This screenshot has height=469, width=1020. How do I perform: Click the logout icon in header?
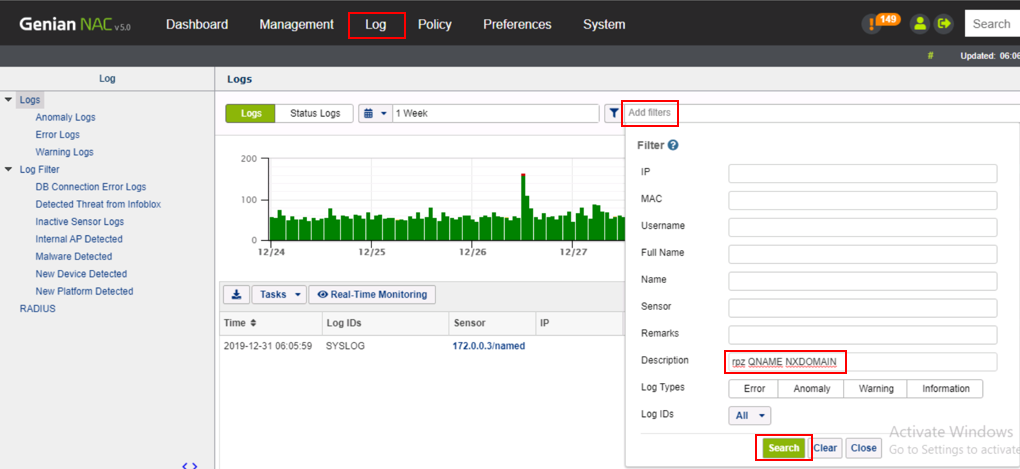943,24
